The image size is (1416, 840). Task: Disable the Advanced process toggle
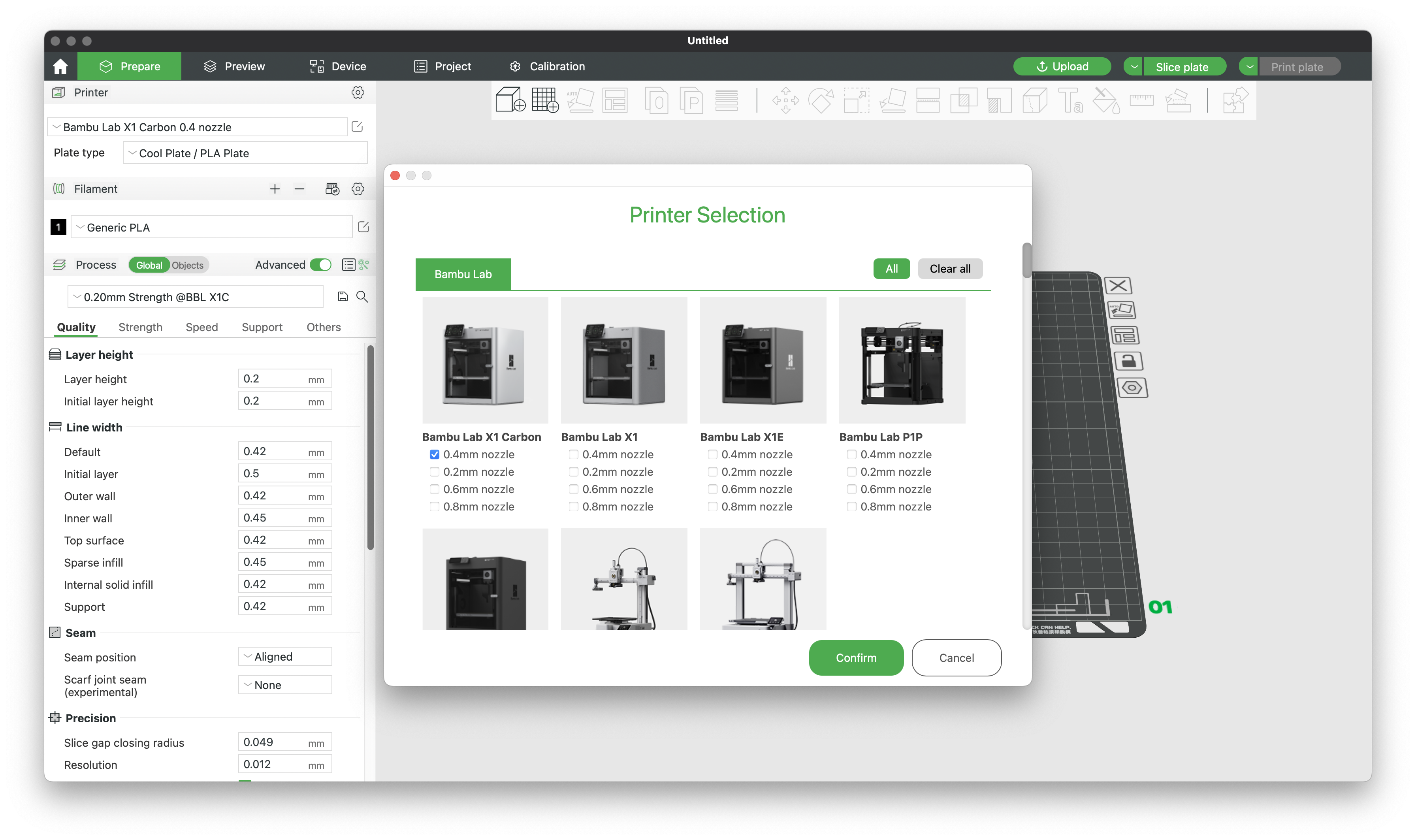point(320,264)
